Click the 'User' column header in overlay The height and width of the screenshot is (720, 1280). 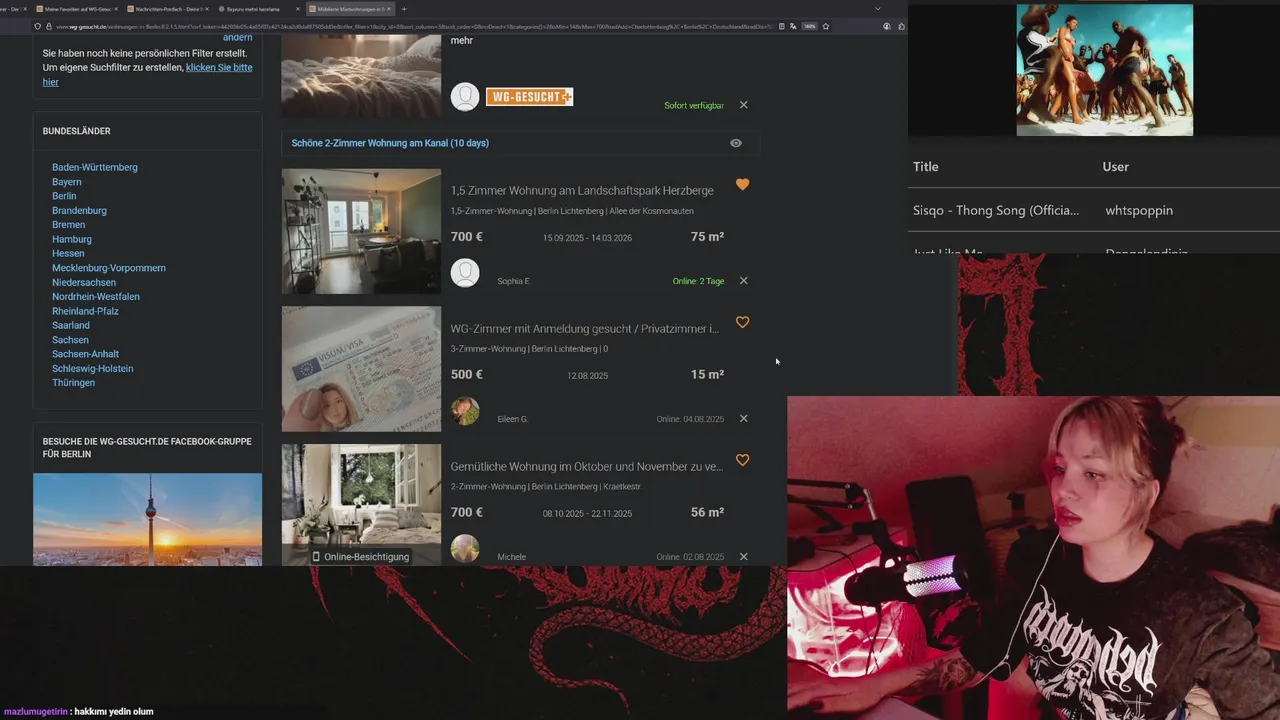point(1116,167)
